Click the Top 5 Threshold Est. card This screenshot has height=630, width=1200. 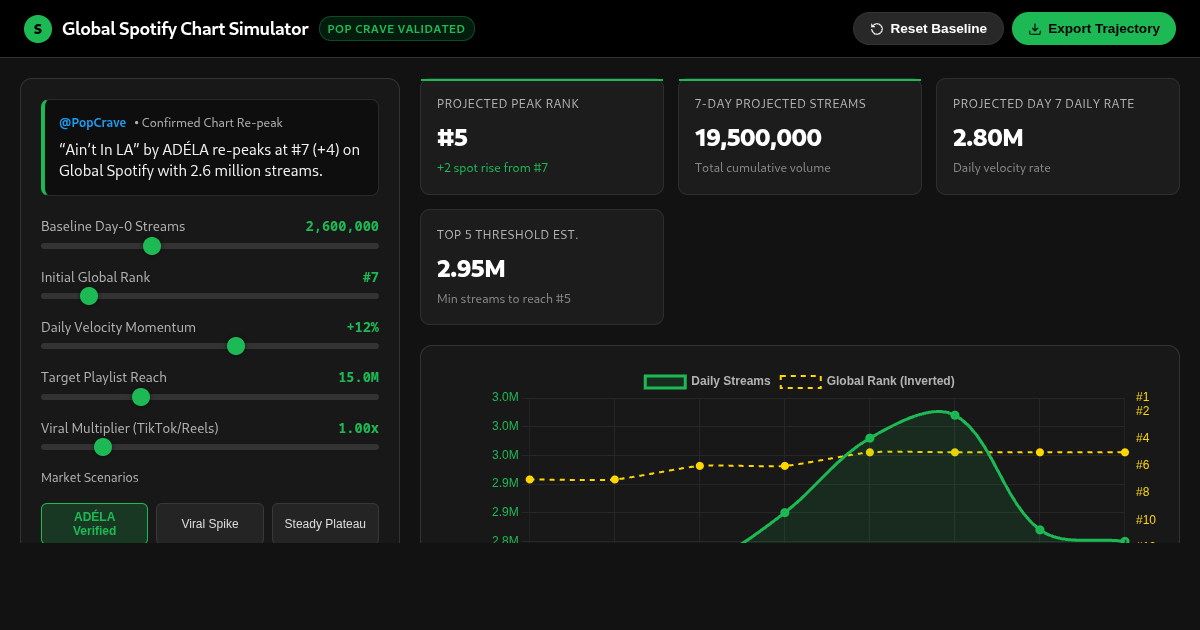point(542,267)
